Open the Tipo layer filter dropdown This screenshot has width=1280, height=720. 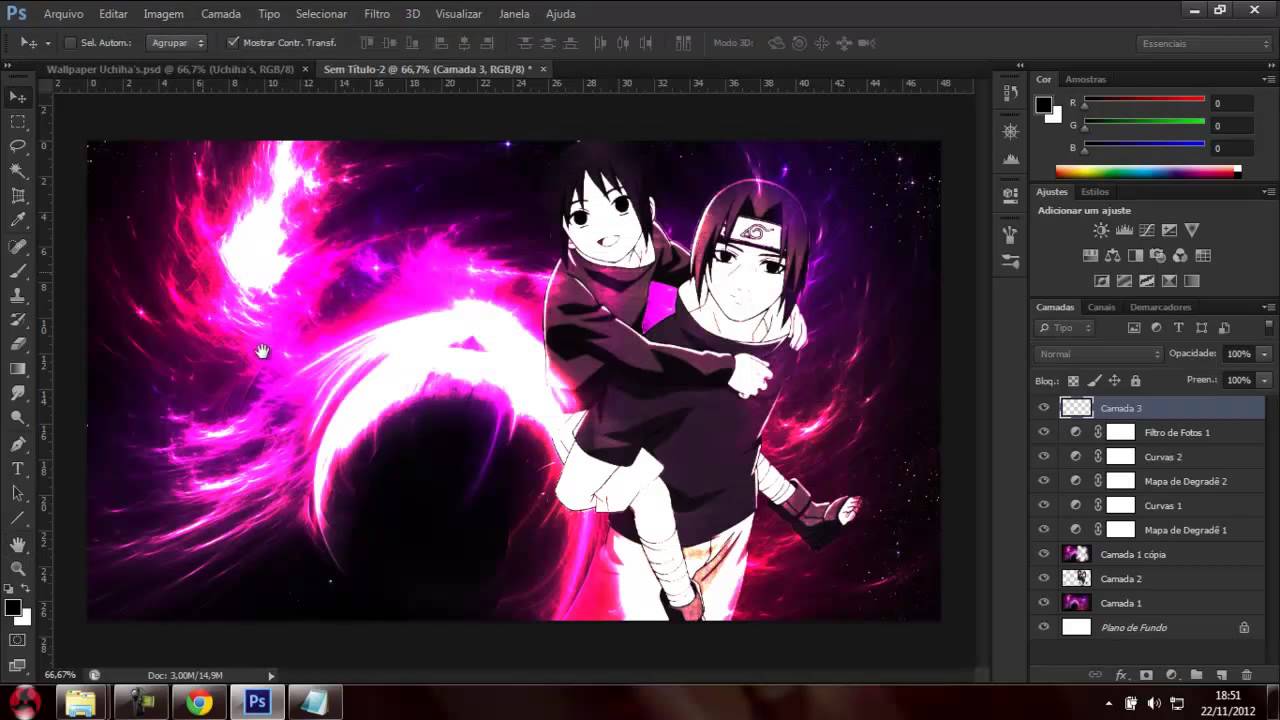tap(1066, 328)
